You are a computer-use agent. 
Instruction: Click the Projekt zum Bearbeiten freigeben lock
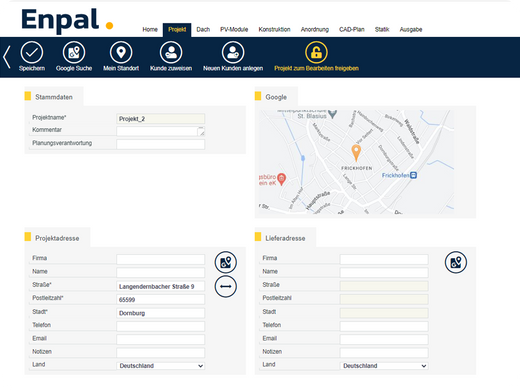pyautogui.click(x=316, y=52)
